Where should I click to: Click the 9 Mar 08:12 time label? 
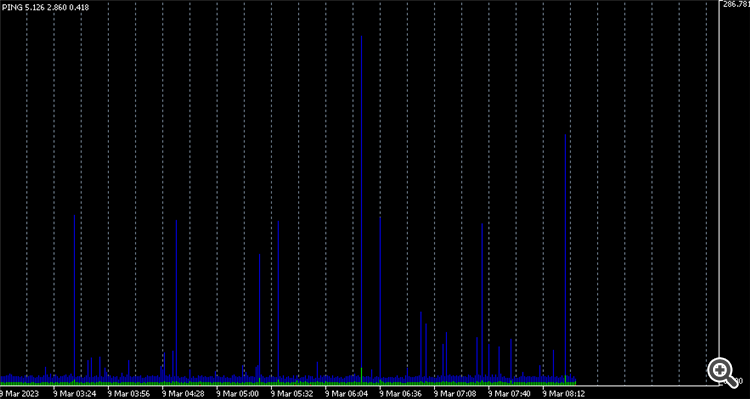[564, 394]
